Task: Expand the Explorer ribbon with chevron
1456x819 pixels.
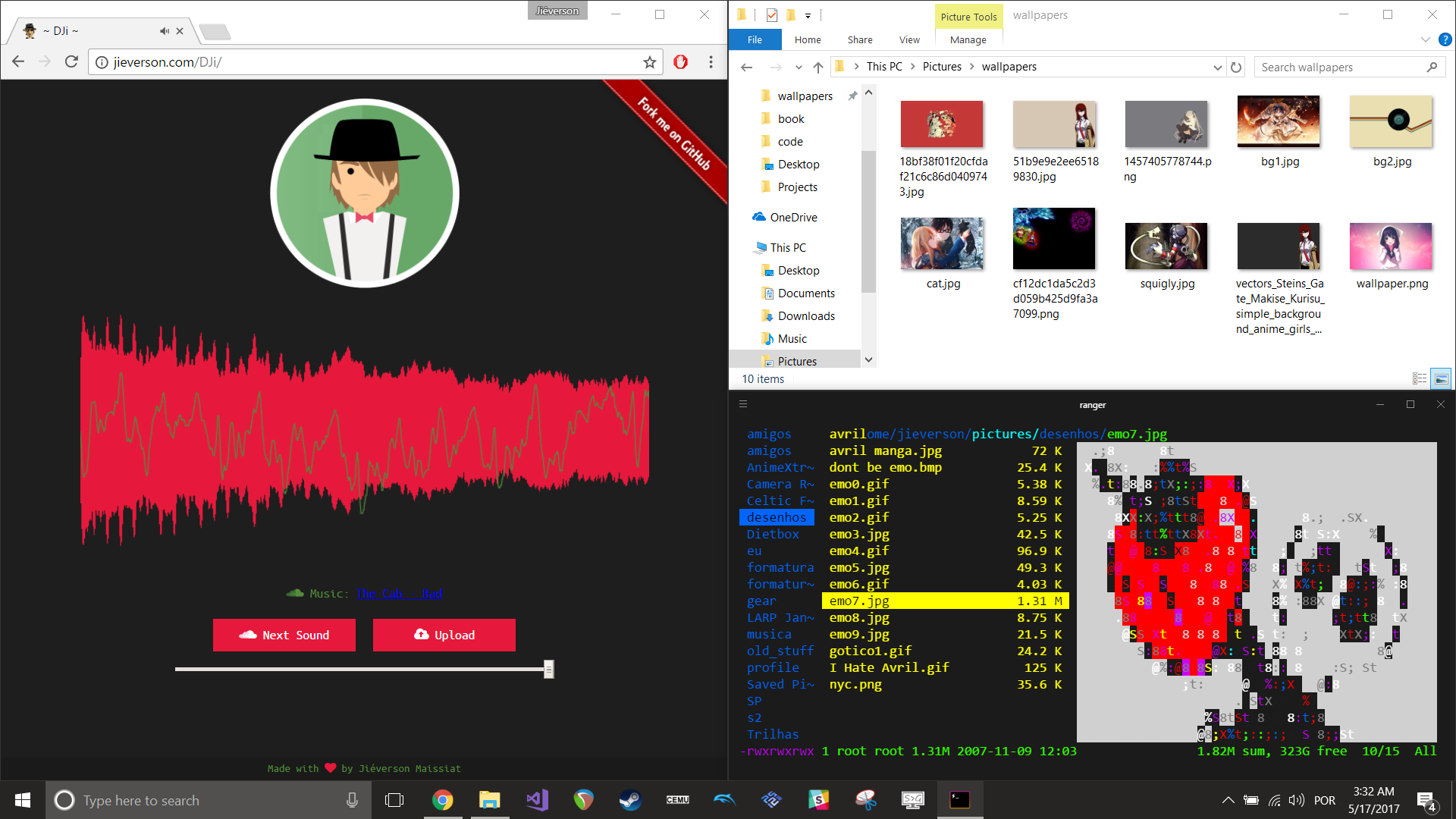Action: tap(1425, 40)
